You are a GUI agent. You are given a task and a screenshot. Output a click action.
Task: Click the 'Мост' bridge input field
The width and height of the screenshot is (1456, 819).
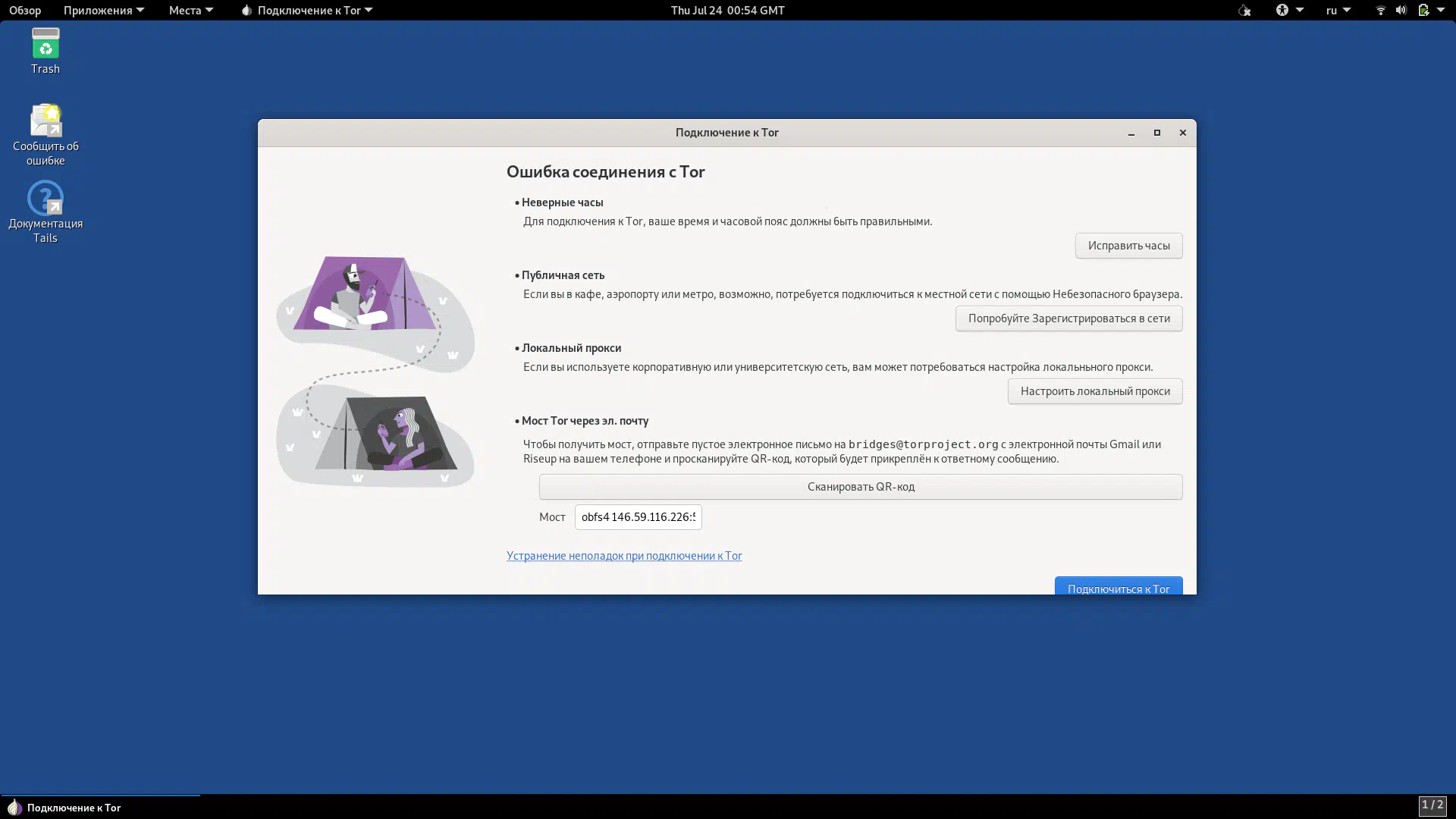click(638, 517)
